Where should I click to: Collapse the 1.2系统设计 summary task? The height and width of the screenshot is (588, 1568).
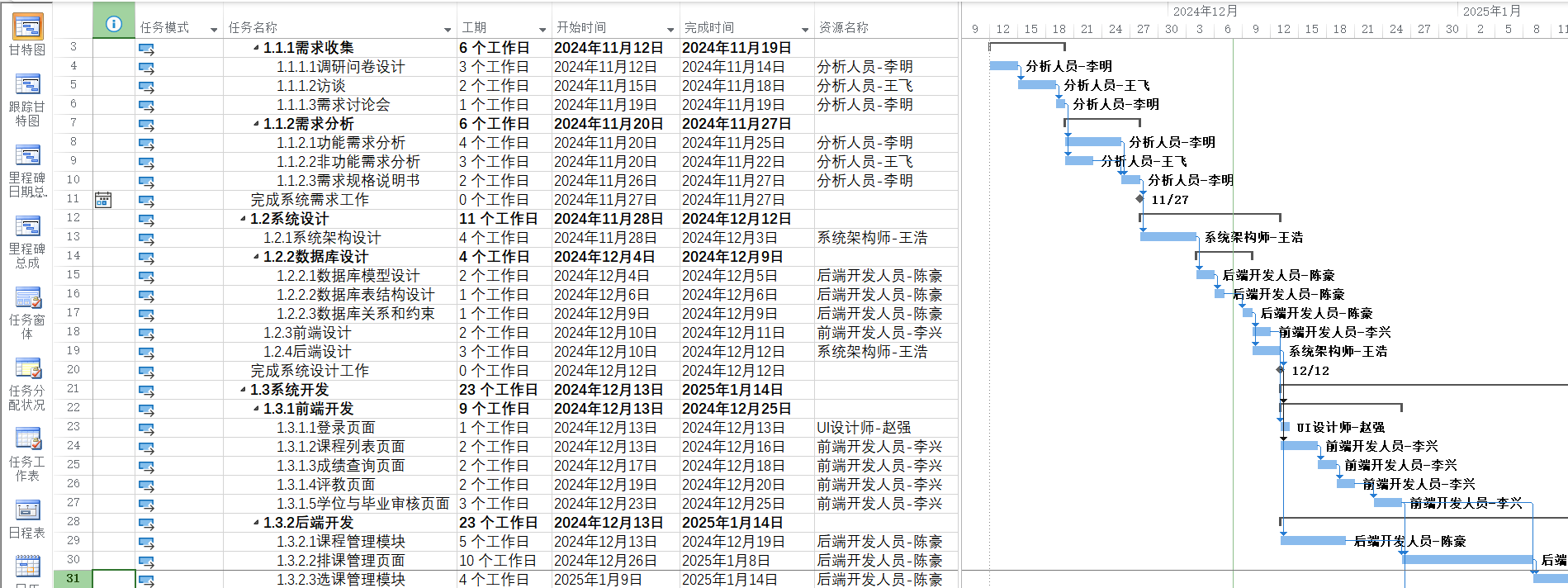[x=243, y=220]
